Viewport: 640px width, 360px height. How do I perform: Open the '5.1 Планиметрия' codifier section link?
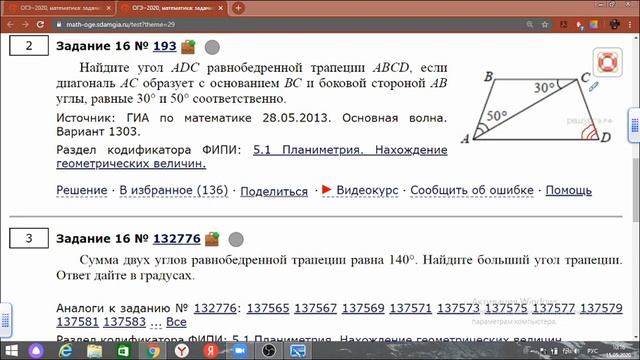point(252,156)
